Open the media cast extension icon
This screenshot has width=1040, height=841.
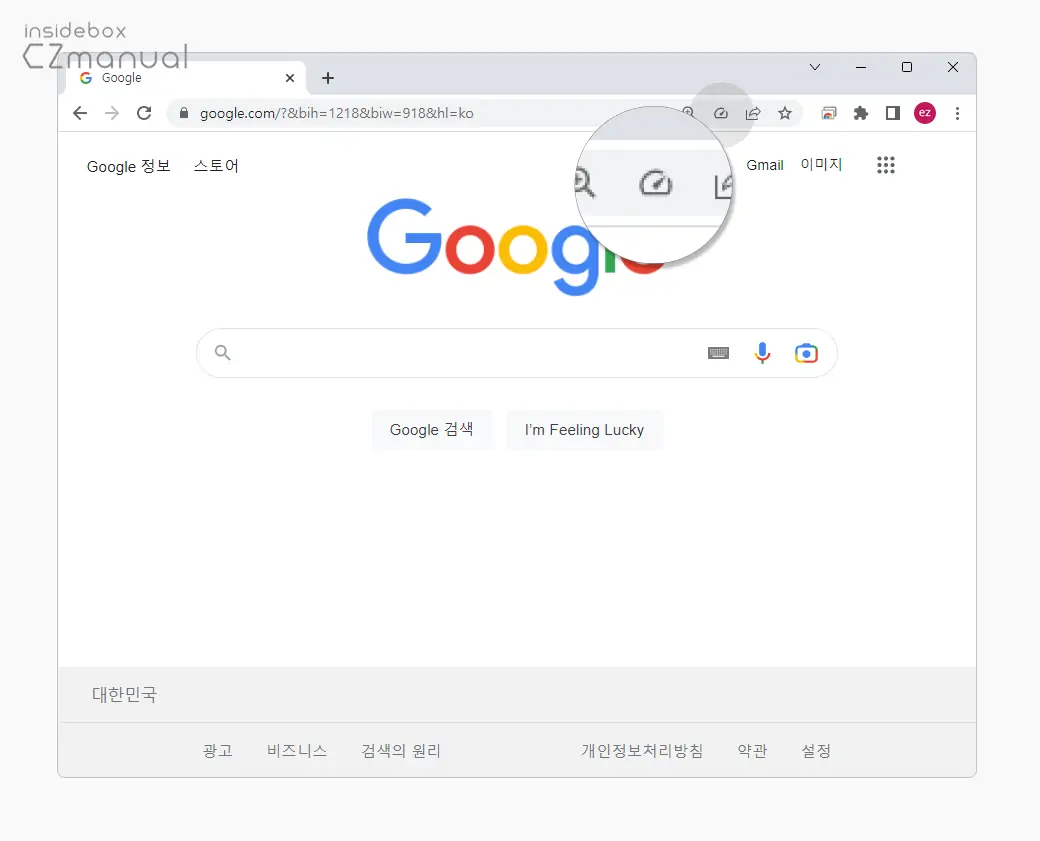(829, 113)
